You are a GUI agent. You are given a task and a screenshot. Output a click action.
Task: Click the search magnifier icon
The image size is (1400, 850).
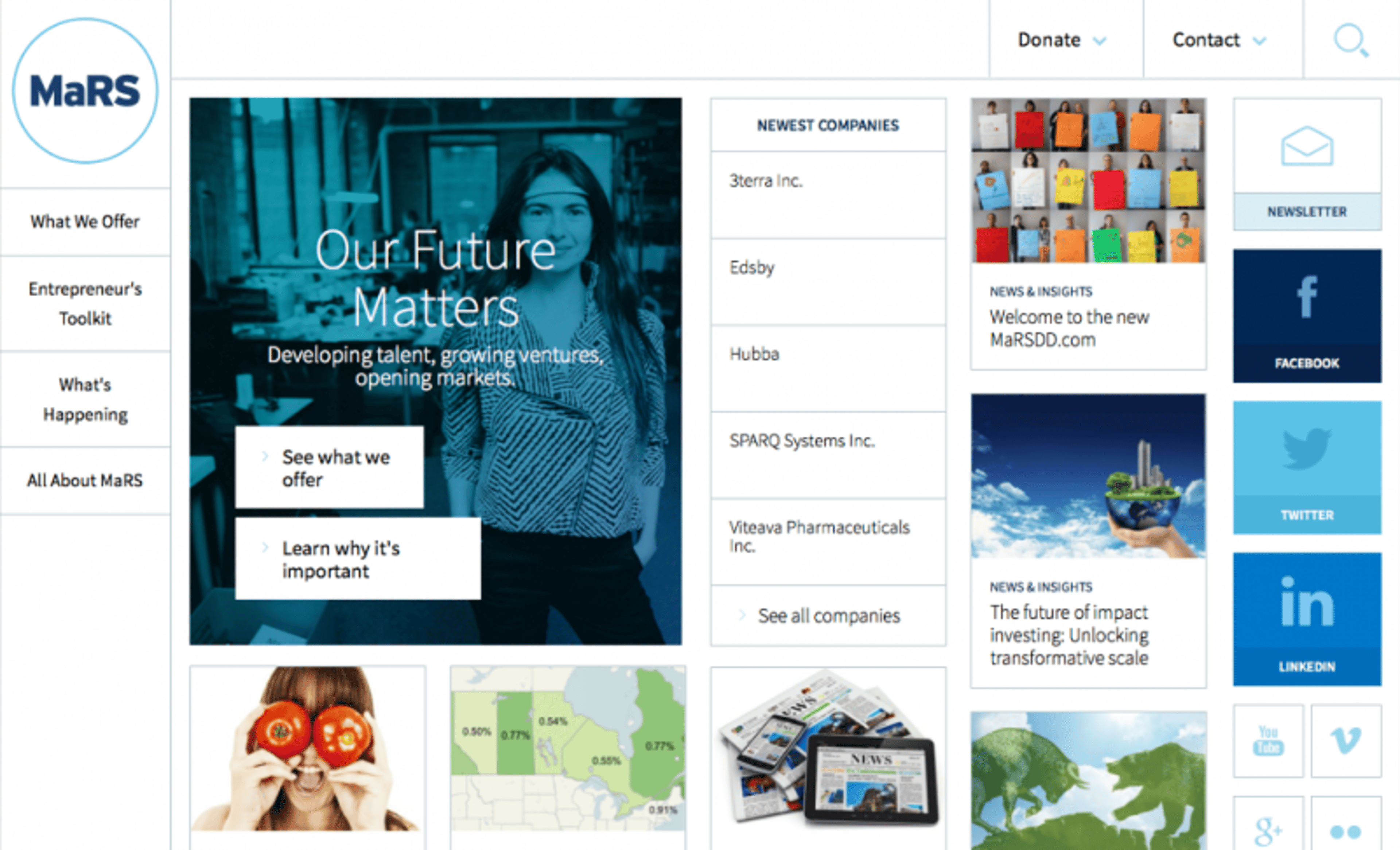pos(1351,40)
